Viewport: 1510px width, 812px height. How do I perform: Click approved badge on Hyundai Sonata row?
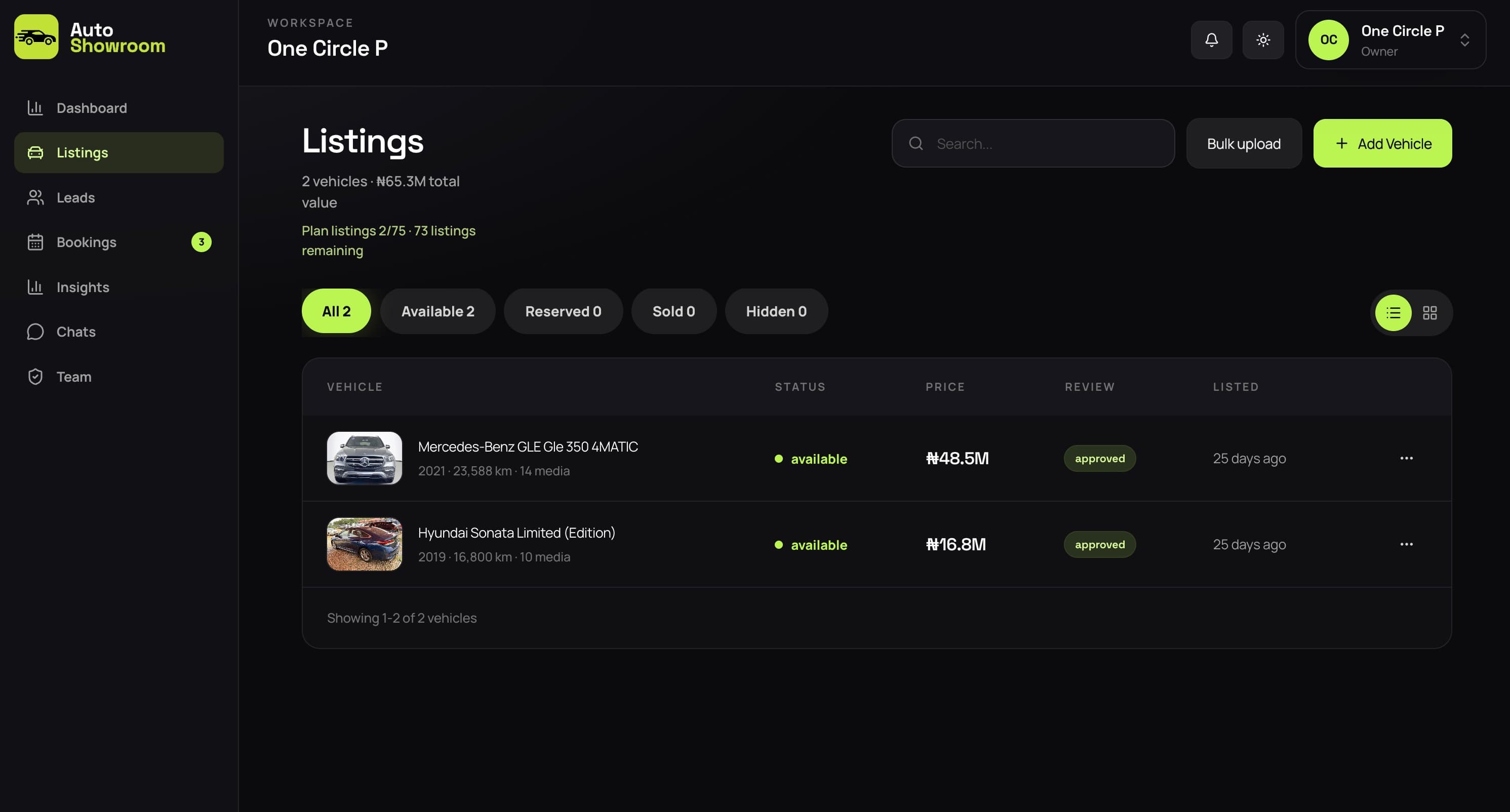pos(1100,544)
